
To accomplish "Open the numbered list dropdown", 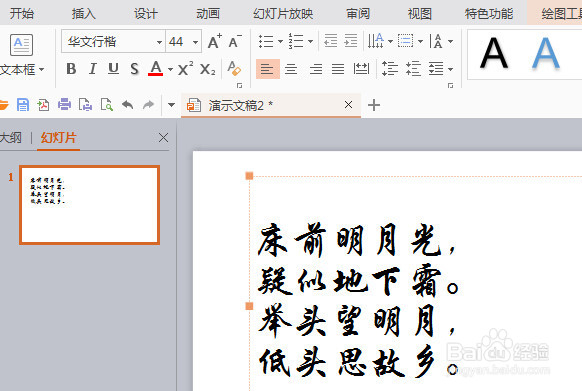I will click(310, 42).
